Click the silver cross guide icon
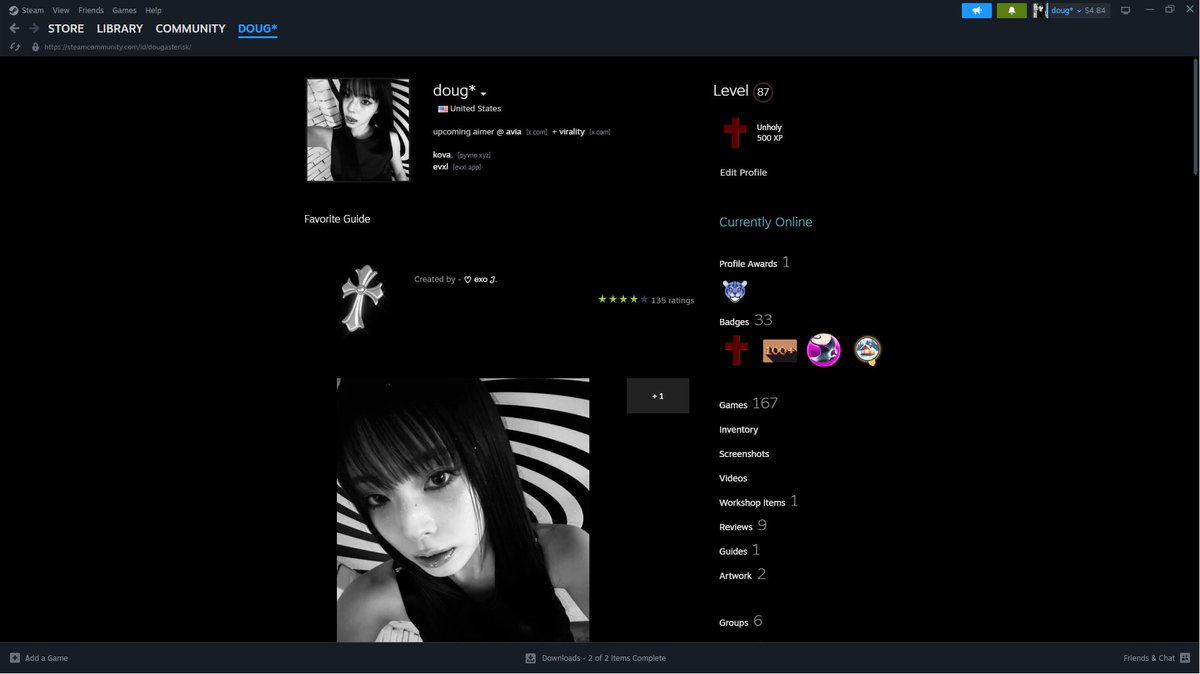1200x674 pixels. point(362,298)
